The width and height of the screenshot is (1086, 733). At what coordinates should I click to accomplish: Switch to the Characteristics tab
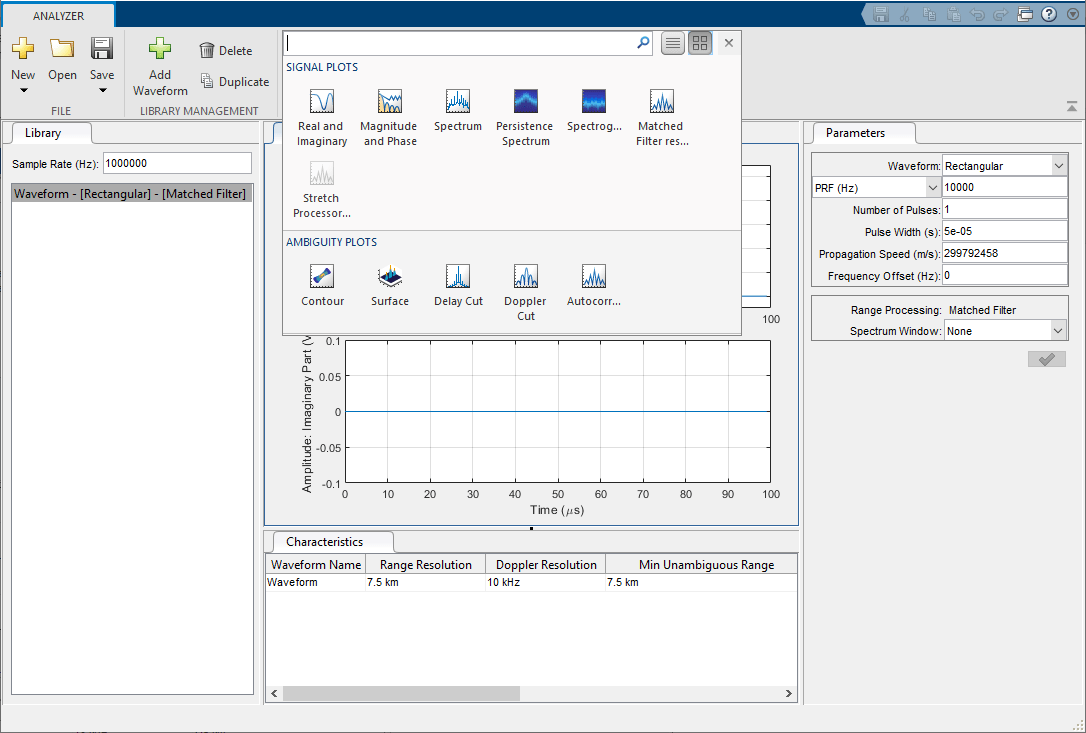tap(331, 541)
